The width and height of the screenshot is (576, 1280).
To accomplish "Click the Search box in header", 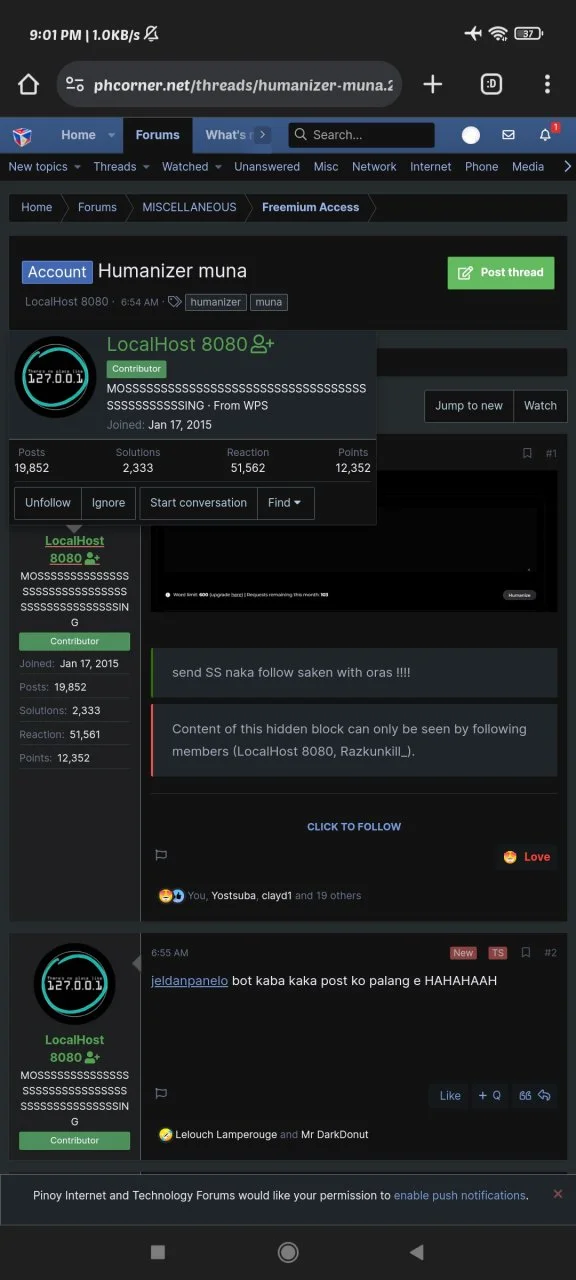I will (x=361, y=135).
